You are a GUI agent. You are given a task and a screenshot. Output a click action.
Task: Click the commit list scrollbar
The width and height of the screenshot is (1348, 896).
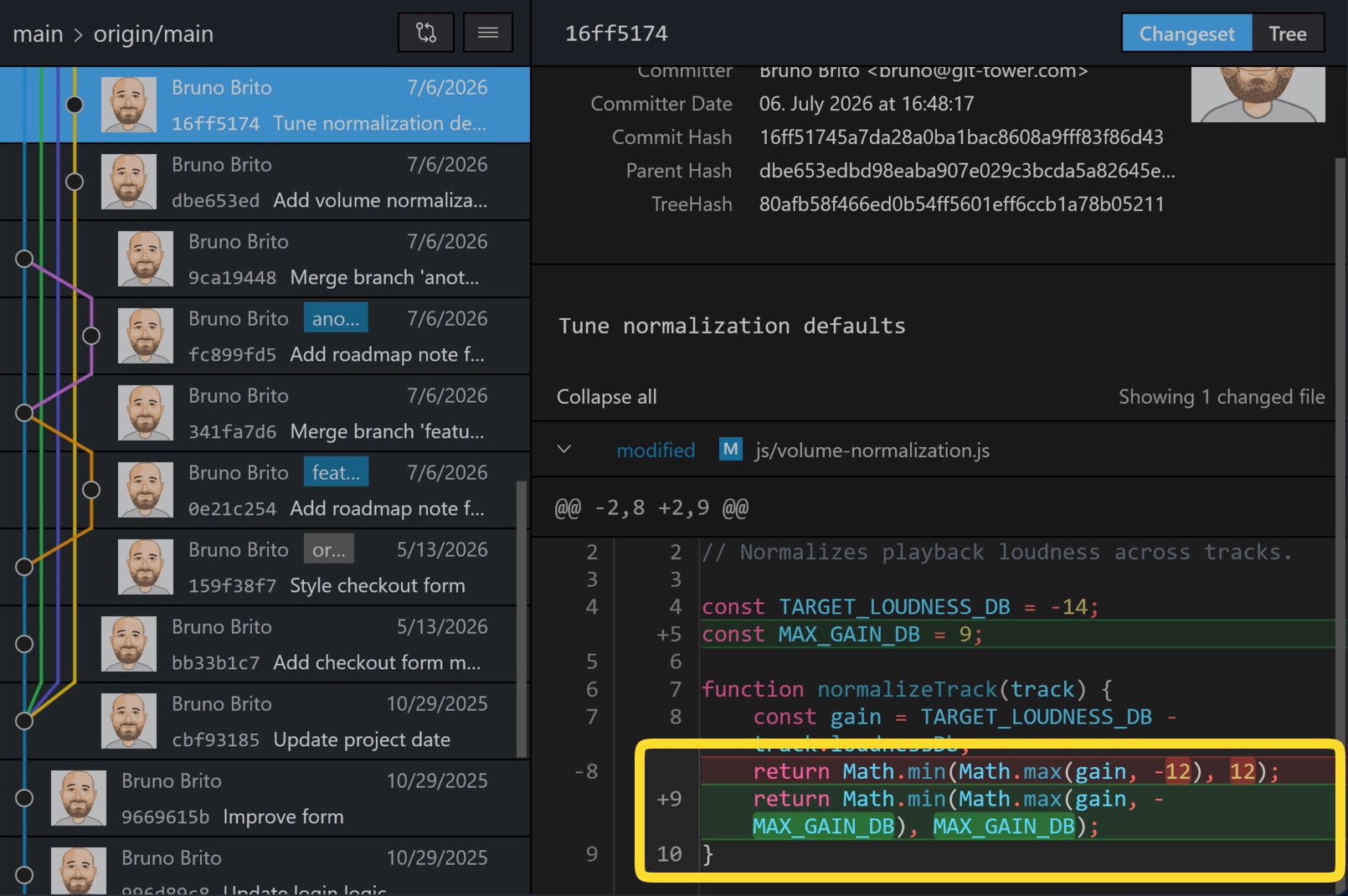click(522, 620)
